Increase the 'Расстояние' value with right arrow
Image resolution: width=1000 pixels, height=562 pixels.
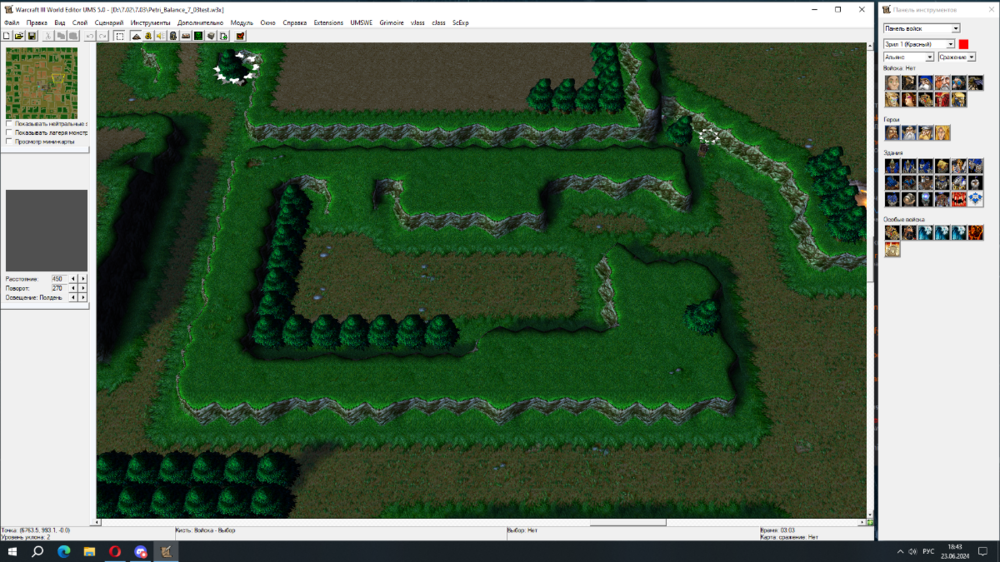pos(83,278)
